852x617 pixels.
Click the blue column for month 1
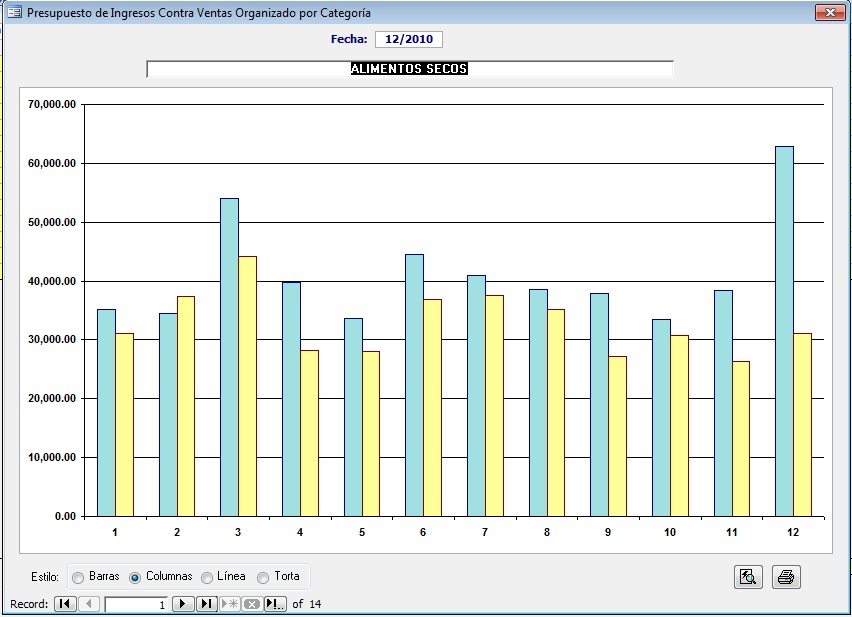106,413
